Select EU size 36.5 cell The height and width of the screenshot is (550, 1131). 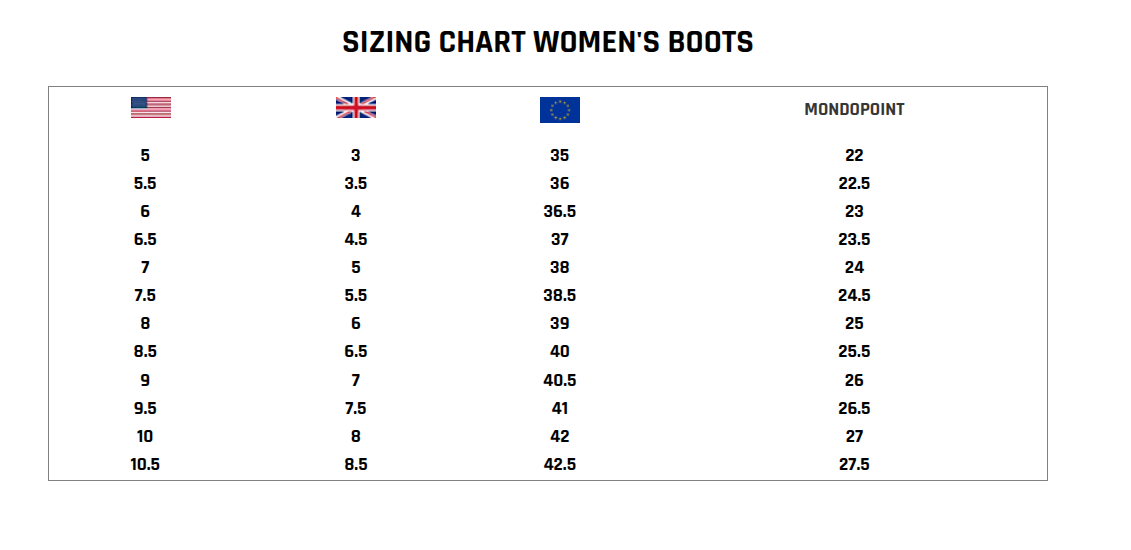pyautogui.click(x=560, y=211)
